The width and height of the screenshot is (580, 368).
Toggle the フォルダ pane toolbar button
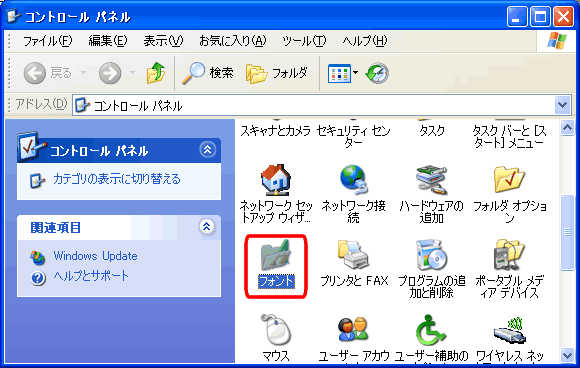pyautogui.click(x=277, y=73)
